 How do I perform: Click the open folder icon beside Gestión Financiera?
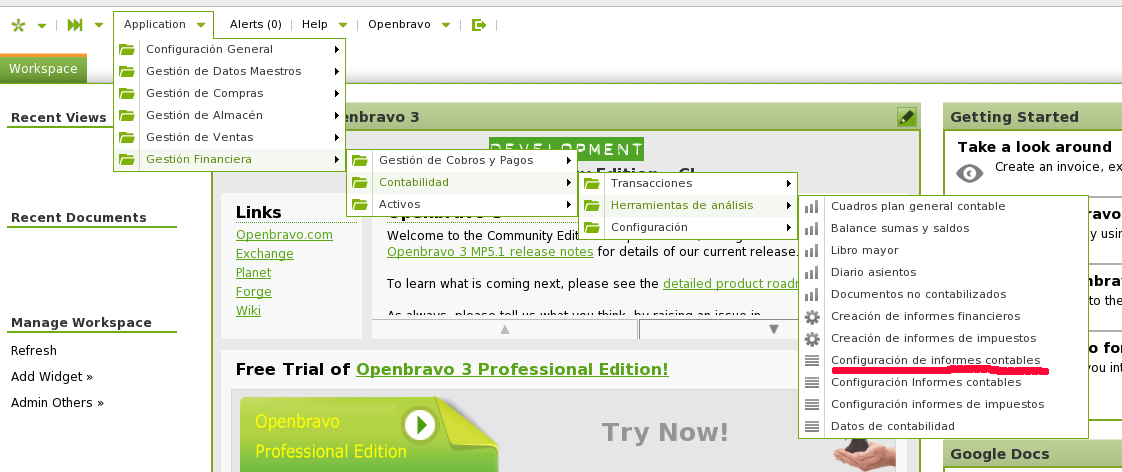point(127,159)
